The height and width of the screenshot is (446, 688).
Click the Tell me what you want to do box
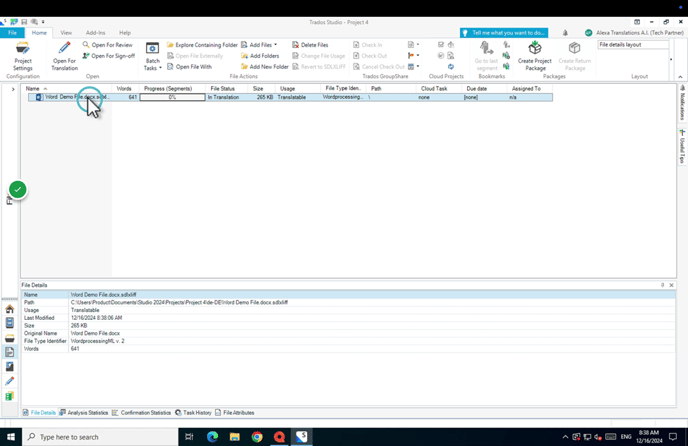click(504, 33)
